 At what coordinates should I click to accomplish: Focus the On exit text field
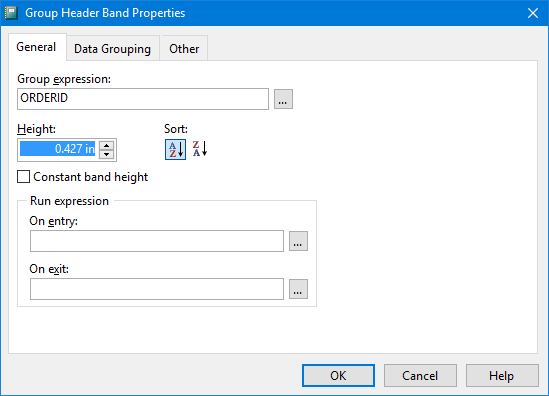[x=157, y=289]
